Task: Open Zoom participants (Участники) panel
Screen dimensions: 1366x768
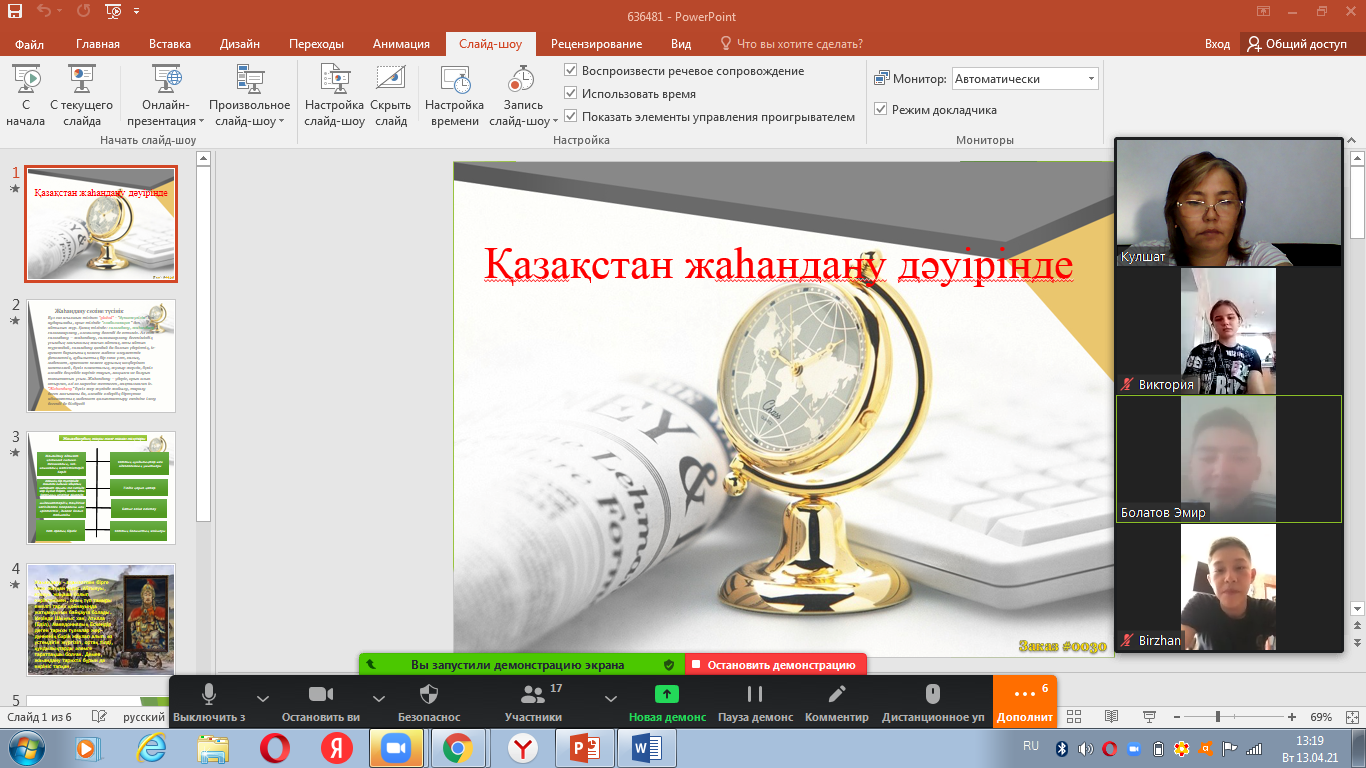Action: pos(533,701)
